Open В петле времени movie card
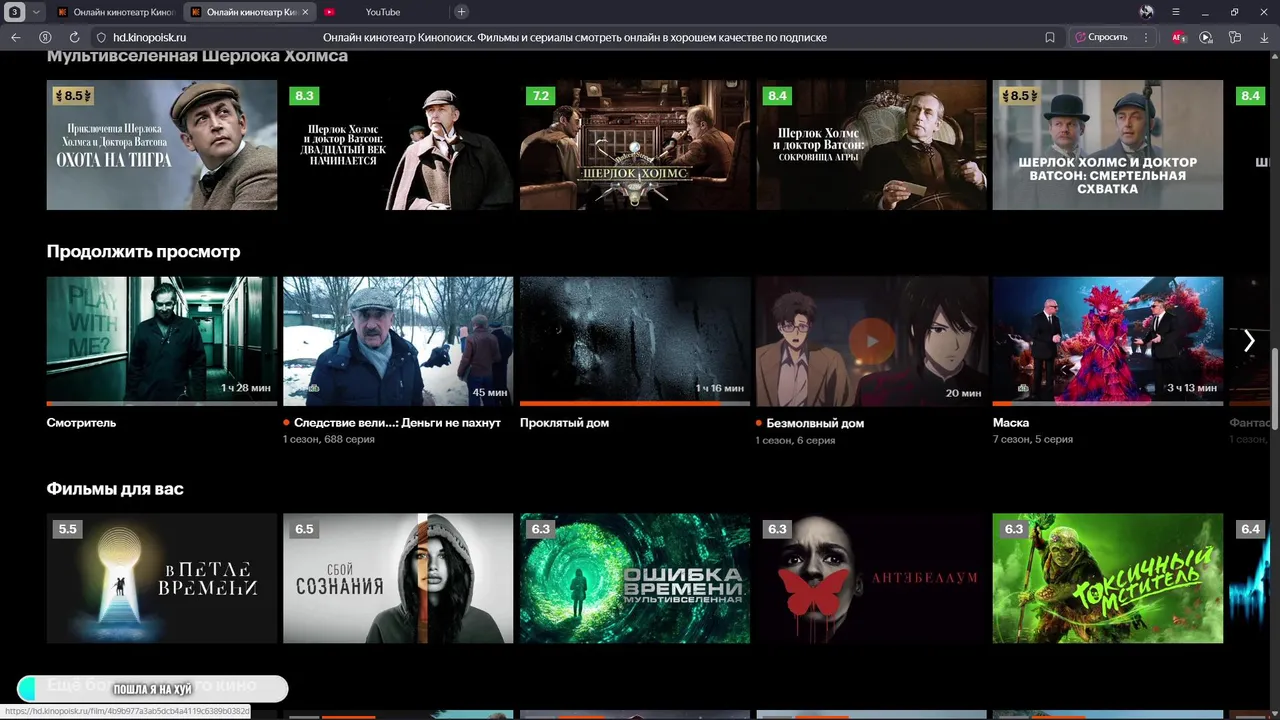This screenshot has height=720, width=1280. coord(162,578)
